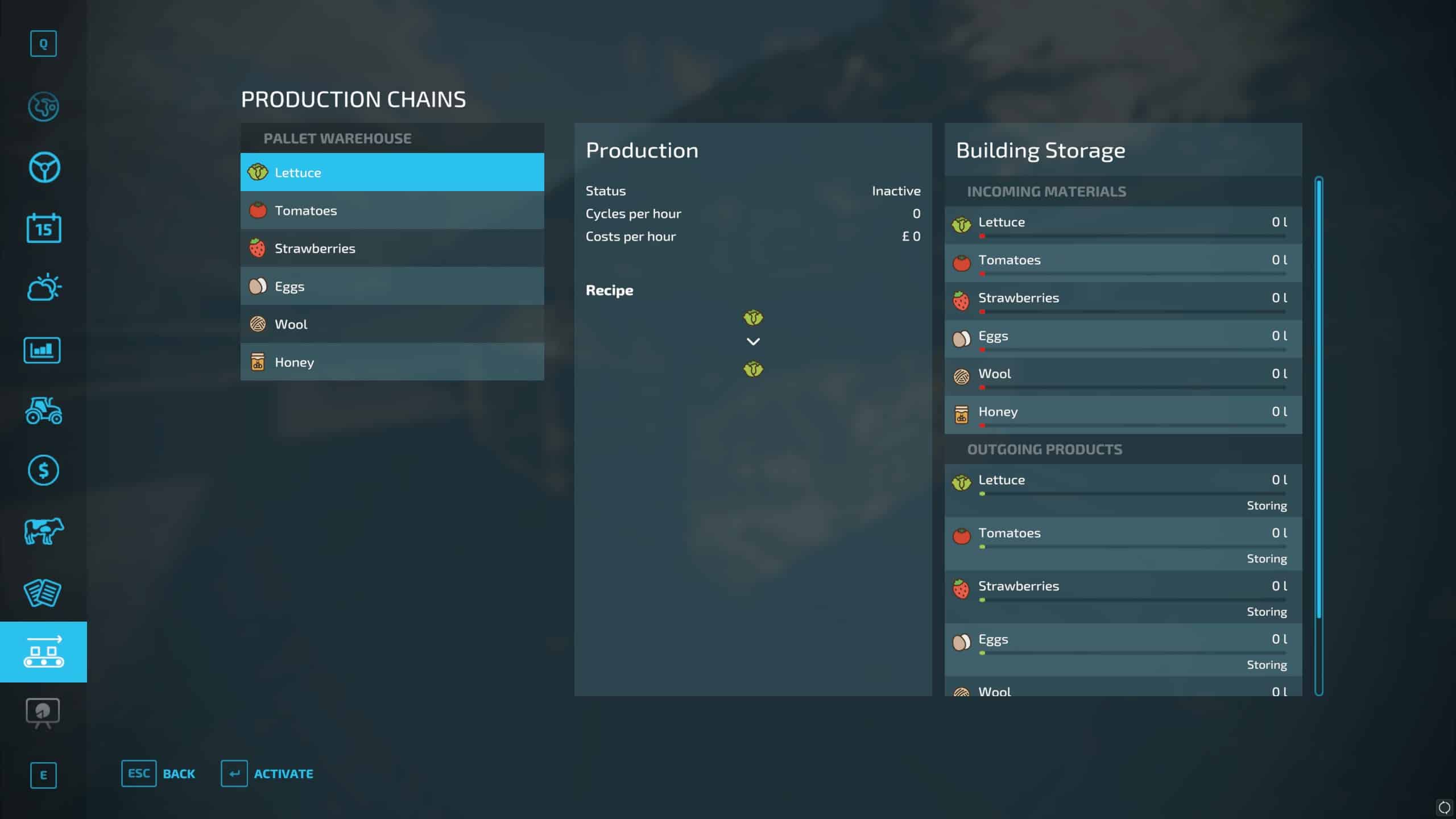This screenshot has width=1456, height=819.
Task: Open the tutorial presentation board icon
Action: [43, 712]
